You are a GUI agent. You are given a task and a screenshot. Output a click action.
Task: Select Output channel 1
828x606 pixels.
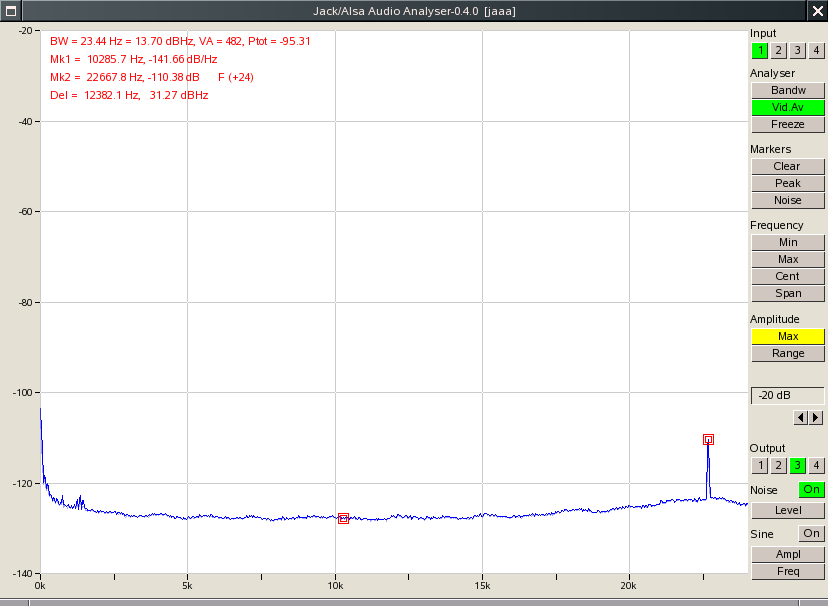[759, 466]
